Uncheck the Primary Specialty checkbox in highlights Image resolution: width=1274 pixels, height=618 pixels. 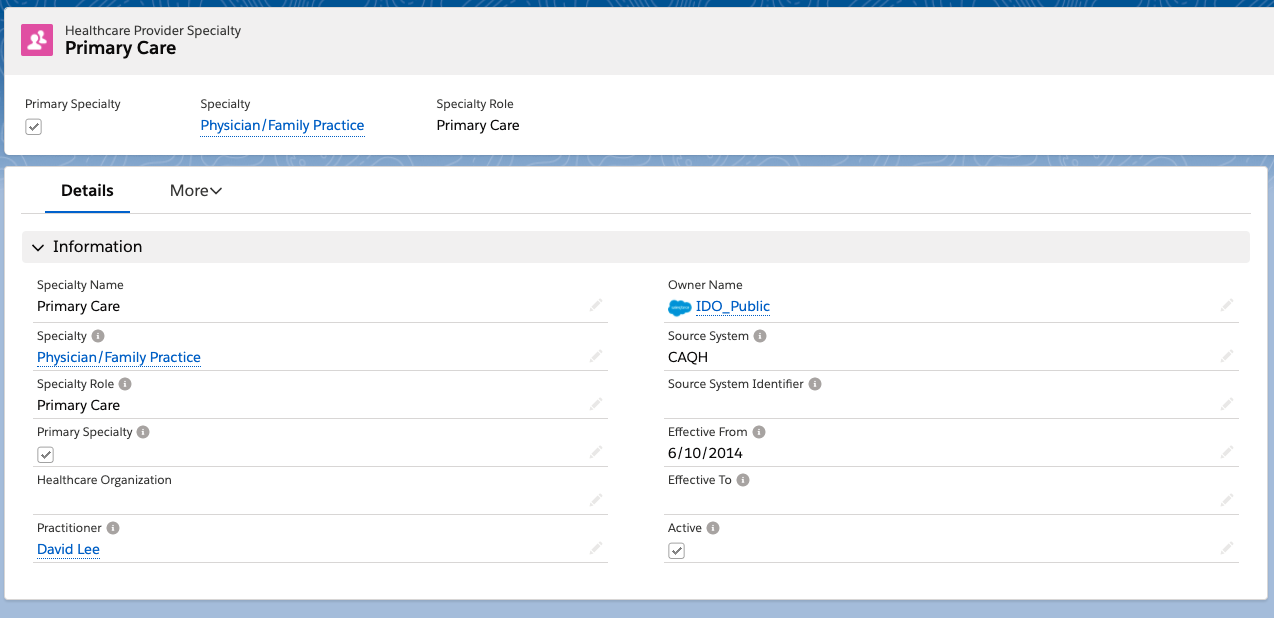tap(33, 126)
